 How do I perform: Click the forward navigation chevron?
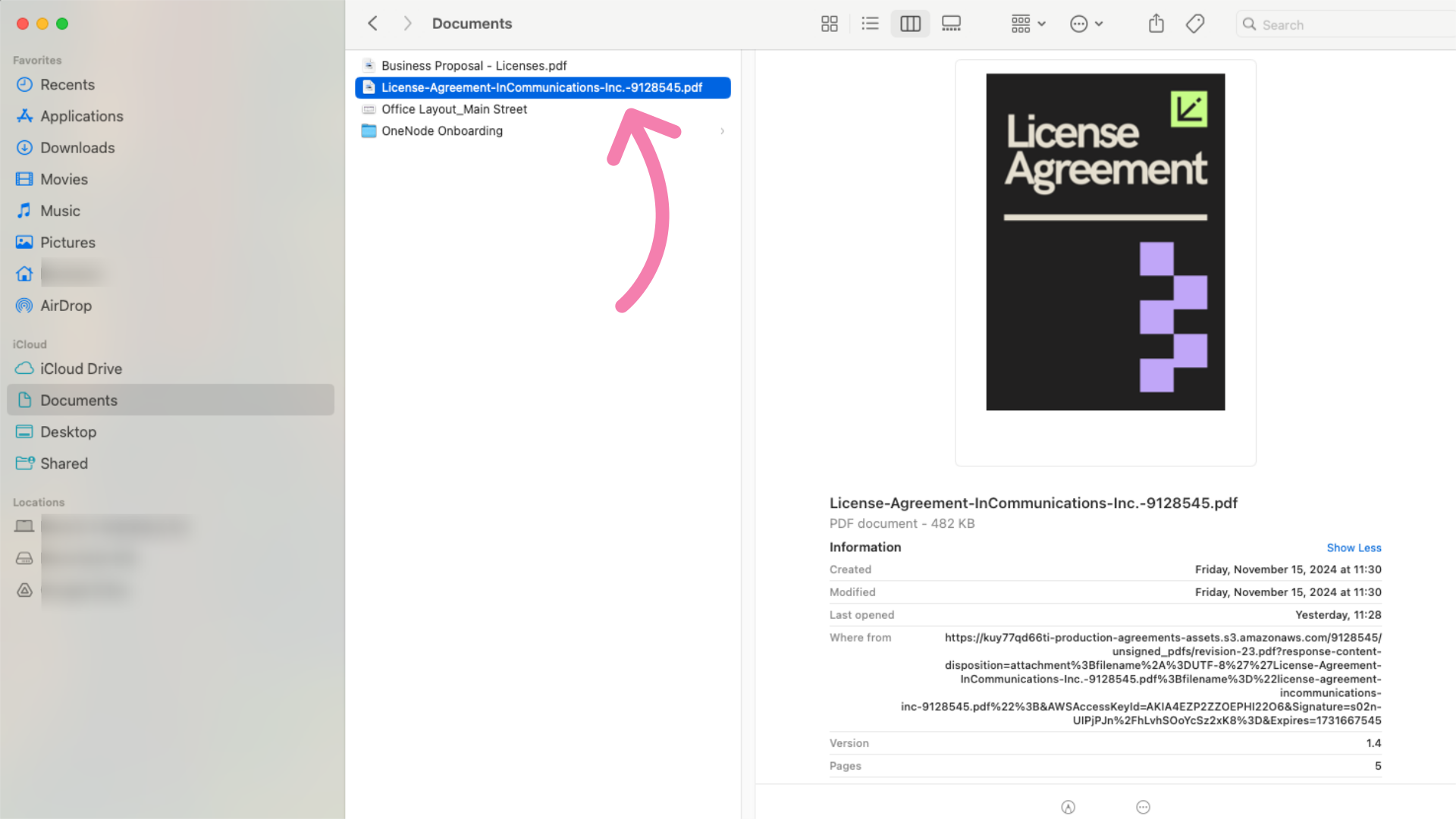(406, 23)
